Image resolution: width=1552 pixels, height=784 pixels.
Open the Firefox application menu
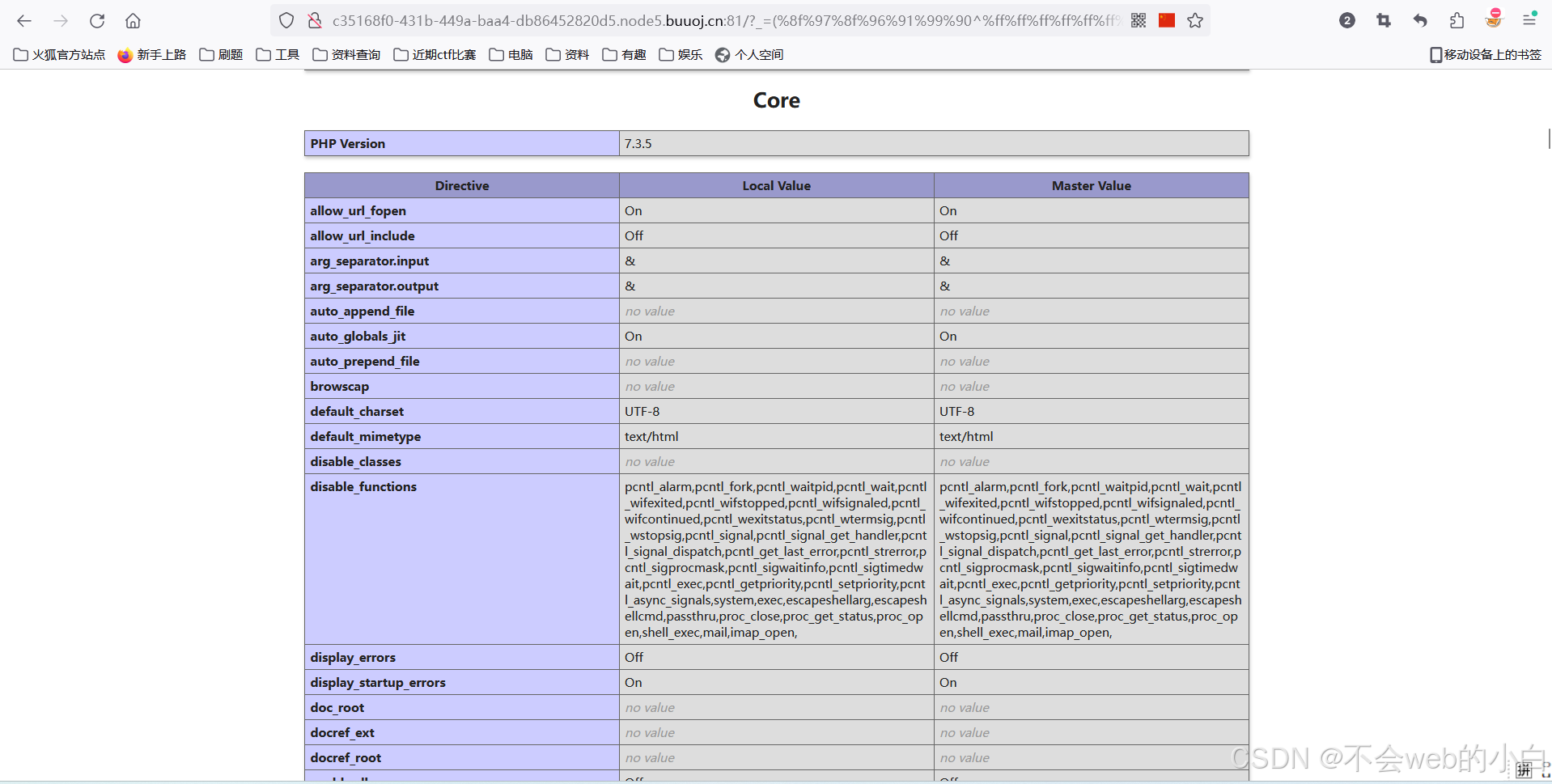(1529, 20)
